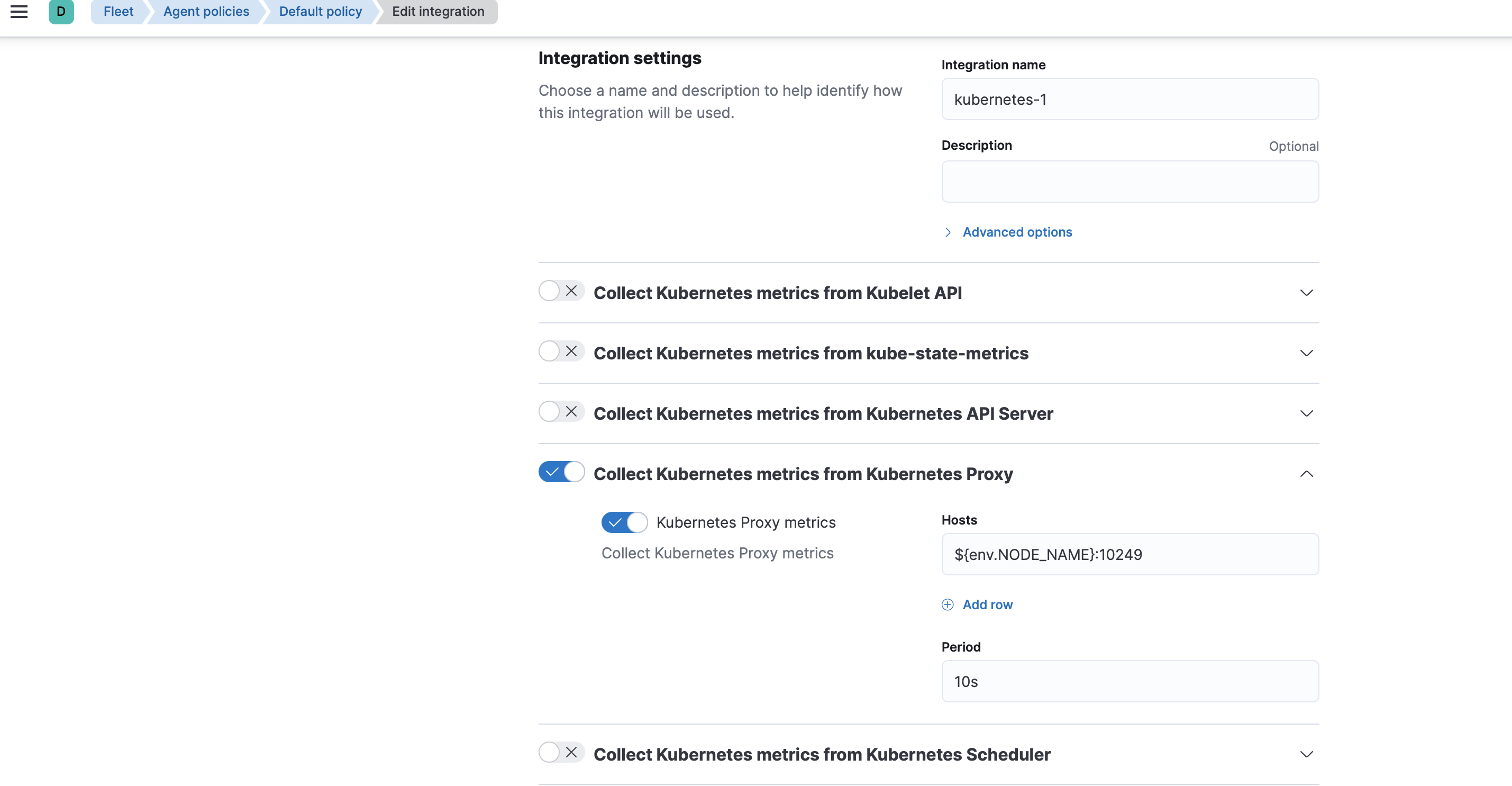Enable Kubernetes Scheduler metrics toggle
The height and width of the screenshot is (786, 1512).
[561, 753]
